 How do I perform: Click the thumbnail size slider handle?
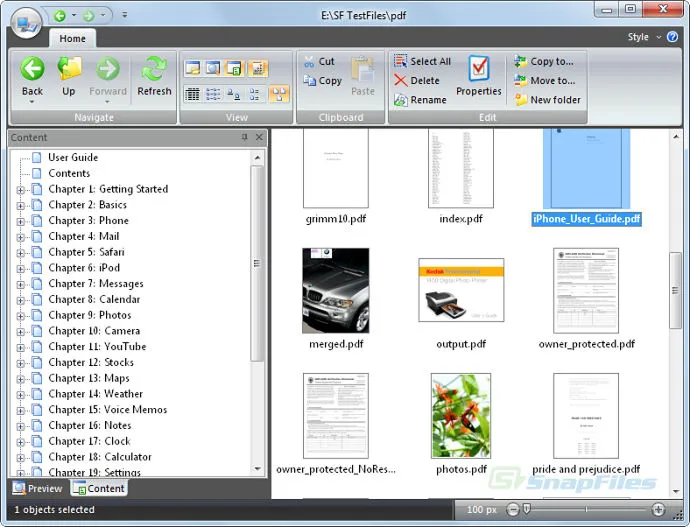coord(526,509)
